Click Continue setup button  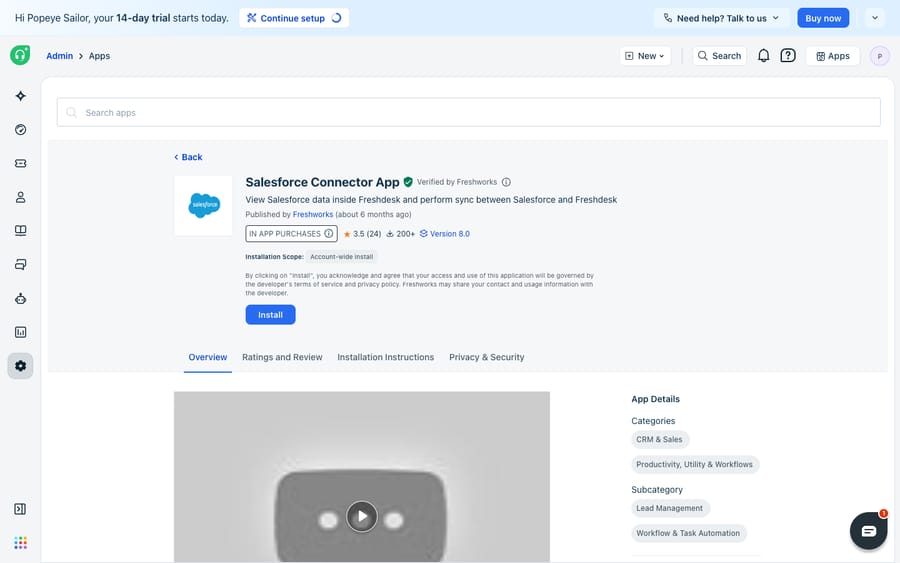pyautogui.click(x=294, y=18)
